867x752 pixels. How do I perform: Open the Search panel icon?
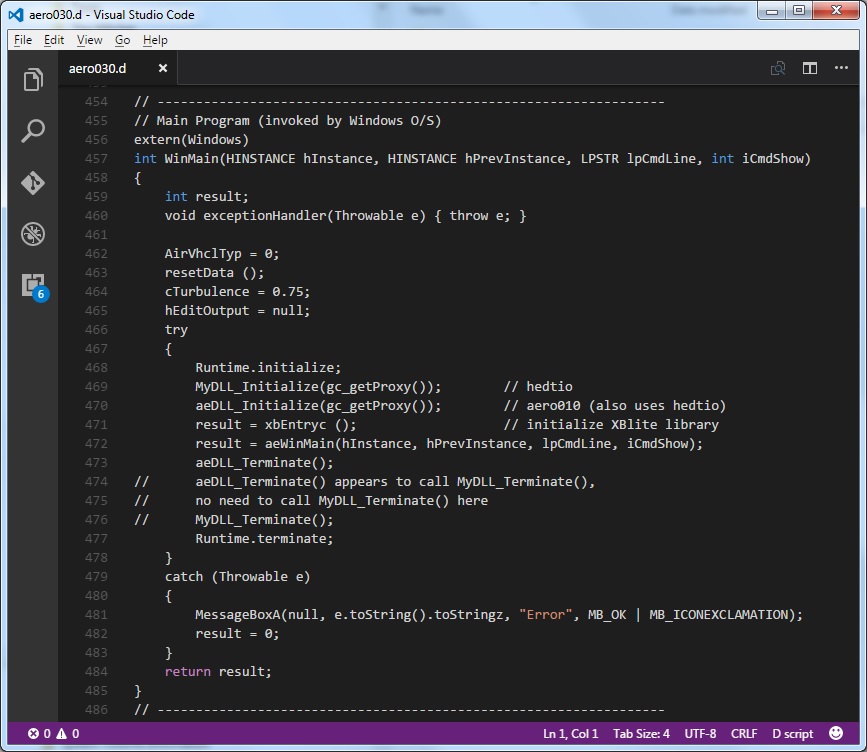pyautogui.click(x=33, y=131)
